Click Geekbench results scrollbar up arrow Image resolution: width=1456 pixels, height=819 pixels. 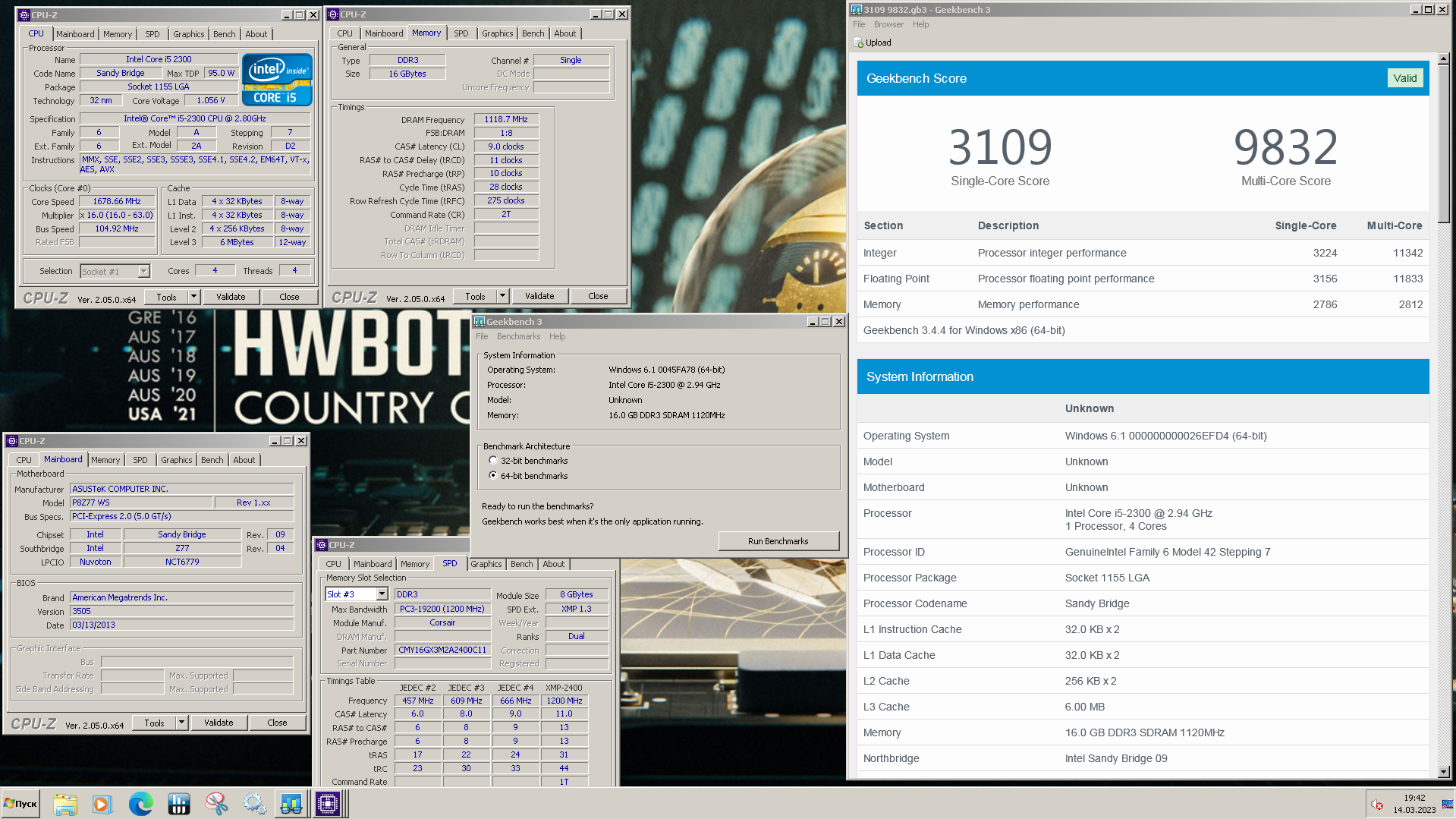point(1443,58)
